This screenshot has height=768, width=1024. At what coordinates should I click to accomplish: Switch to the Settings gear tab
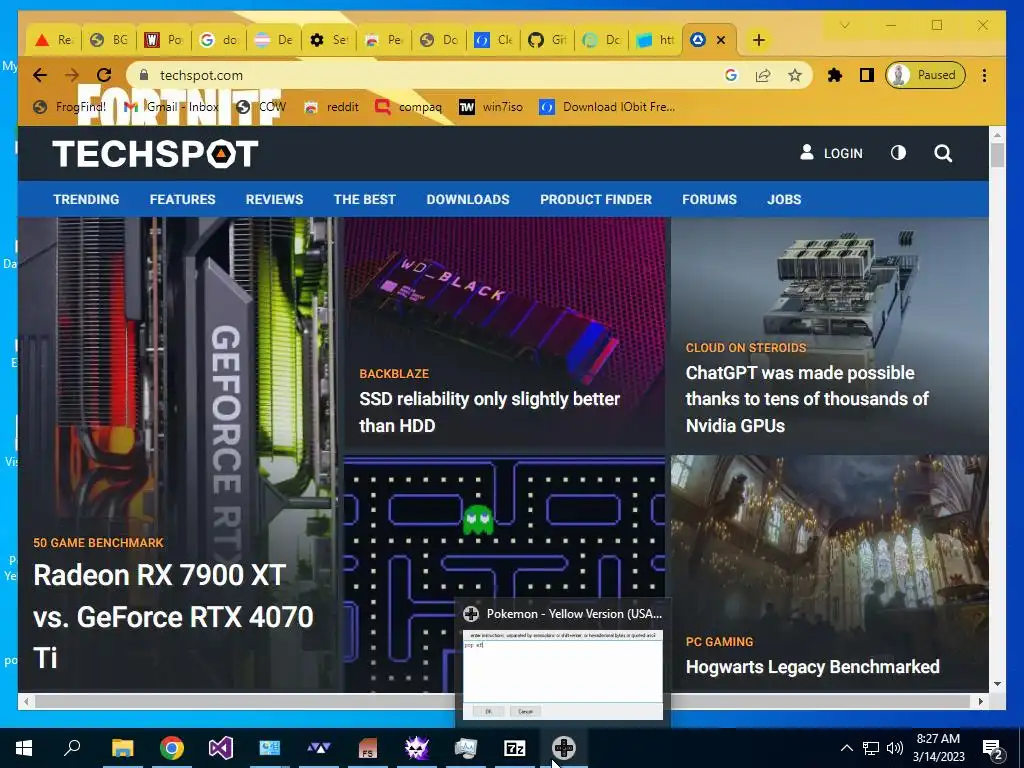pos(328,40)
